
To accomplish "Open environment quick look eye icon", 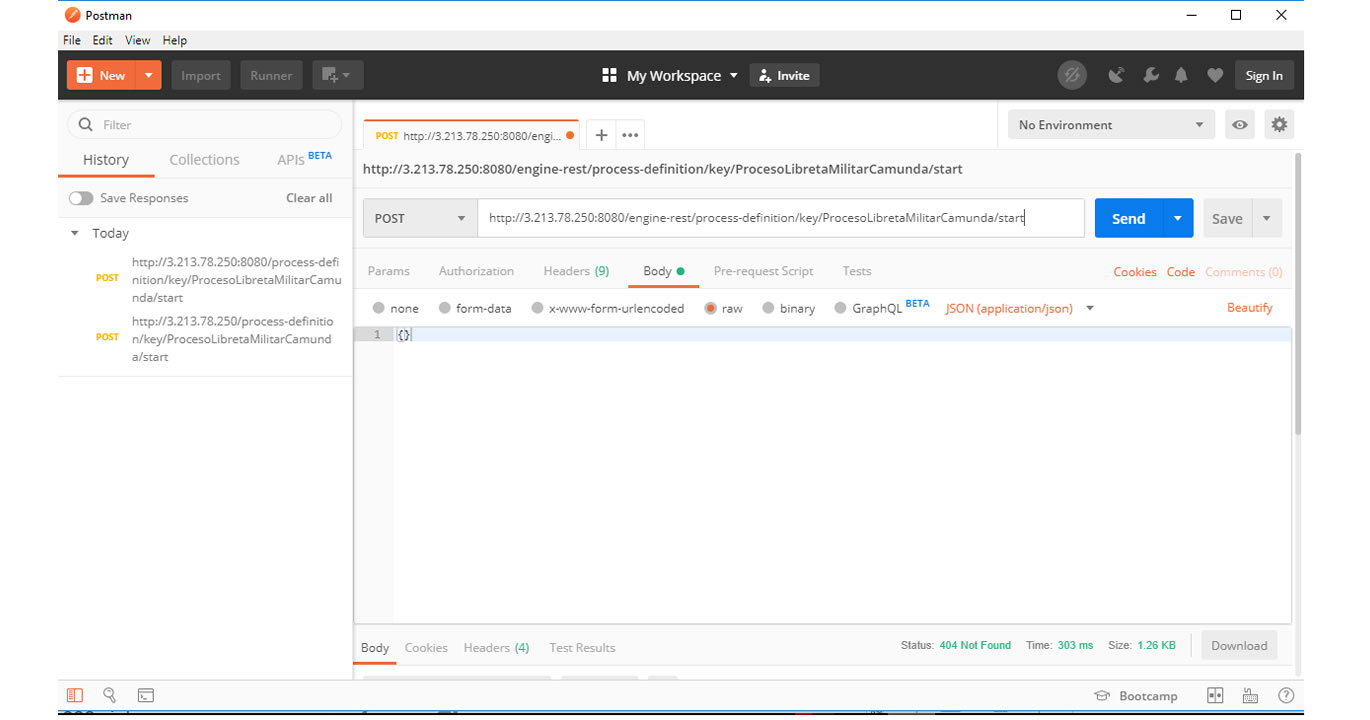I will point(1240,125).
